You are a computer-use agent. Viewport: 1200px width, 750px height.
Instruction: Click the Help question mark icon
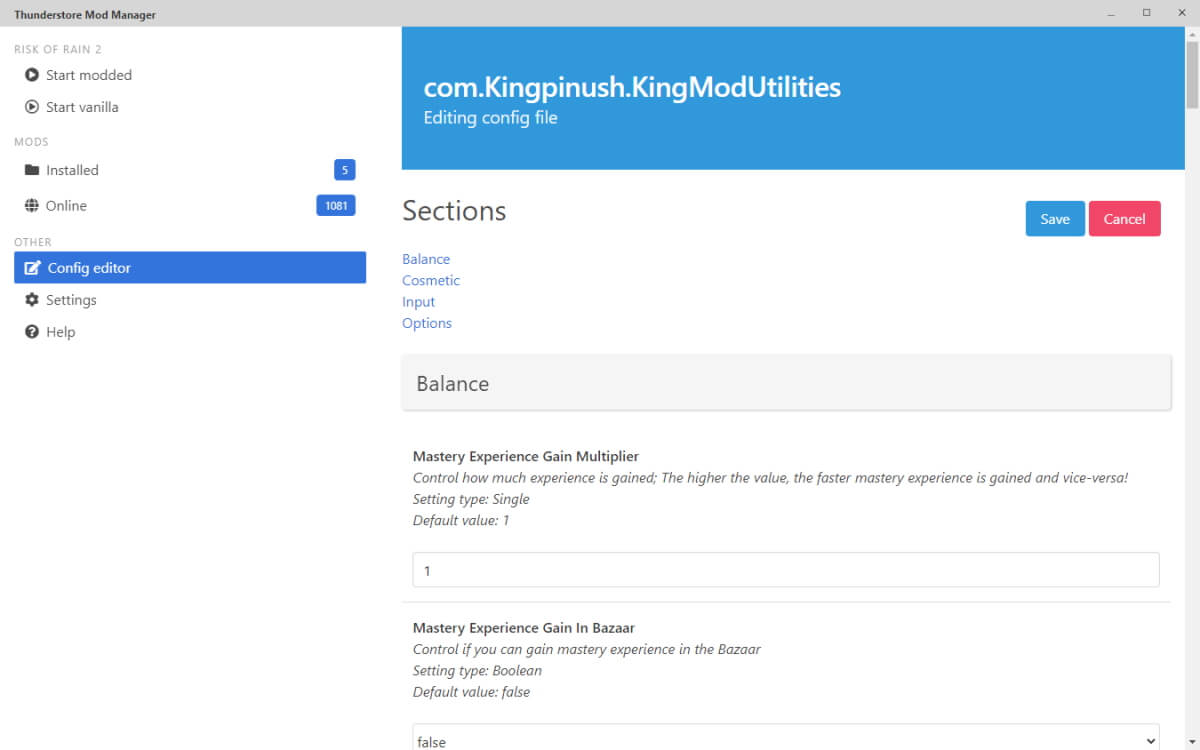32,331
